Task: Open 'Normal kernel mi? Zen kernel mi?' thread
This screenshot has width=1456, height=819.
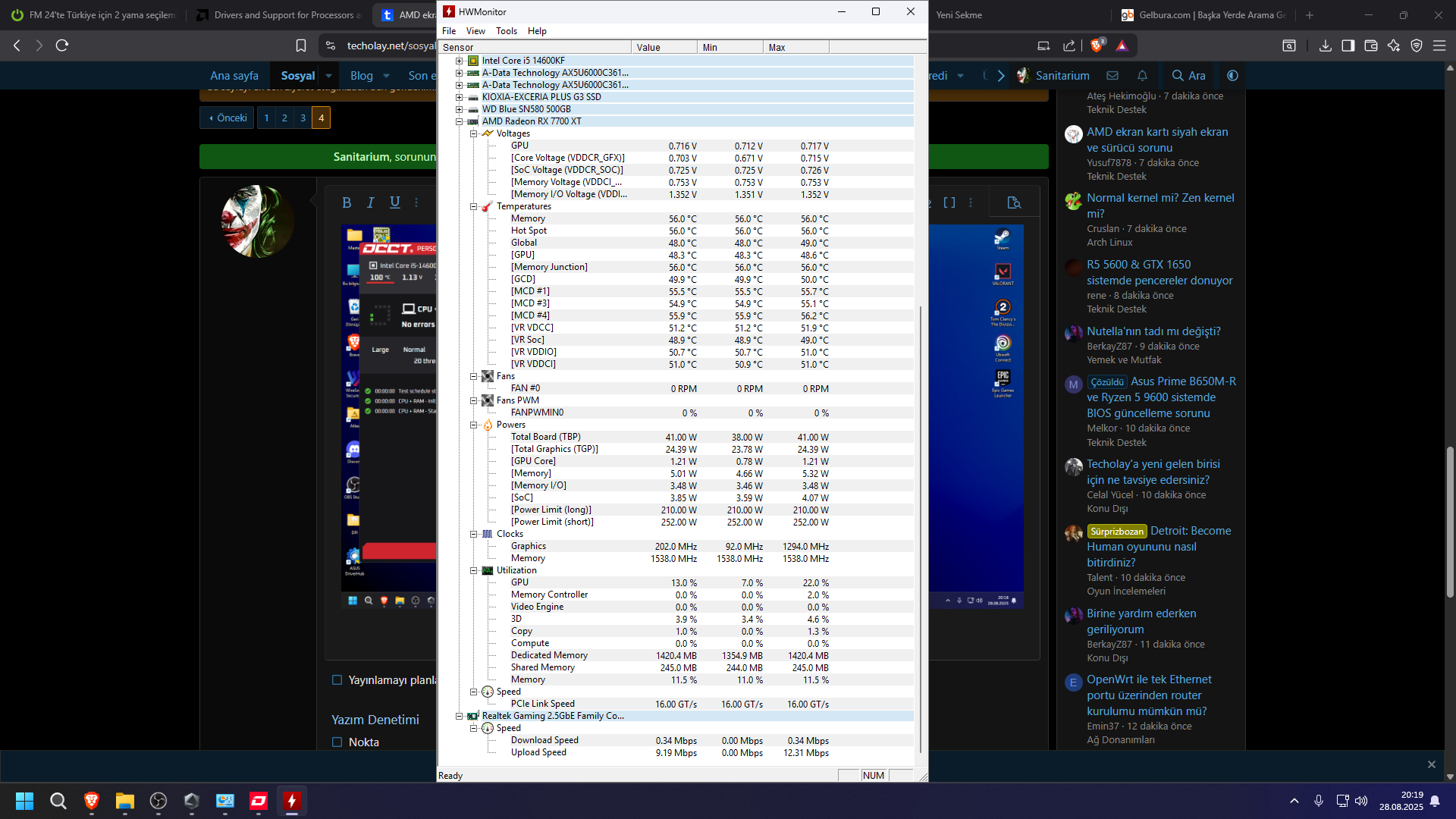Action: pyautogui.click(x=1160, y=206)
